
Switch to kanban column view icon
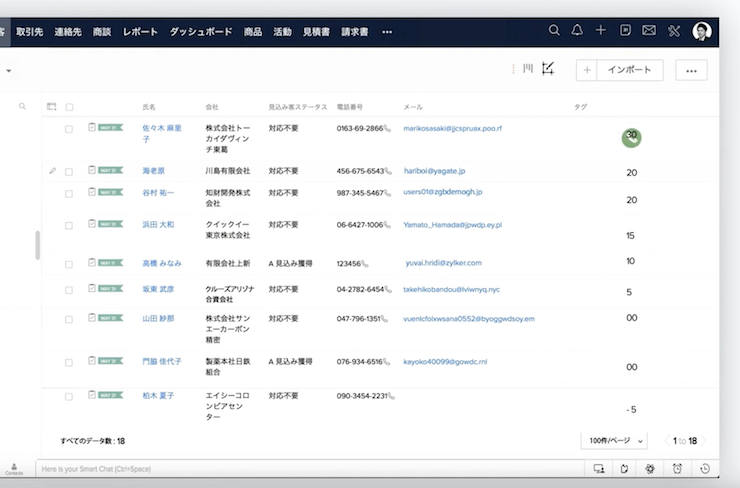pos(528,69)
